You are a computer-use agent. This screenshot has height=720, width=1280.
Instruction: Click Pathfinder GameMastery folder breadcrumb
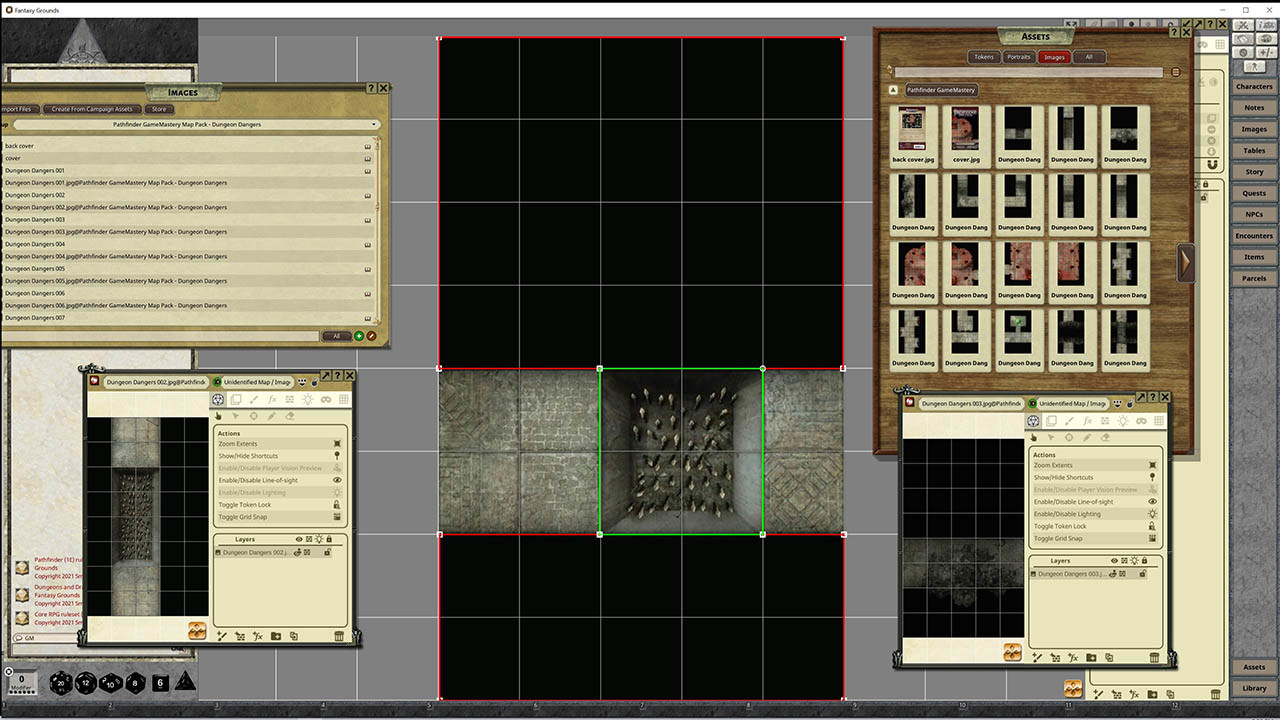[x=941, y=90]
